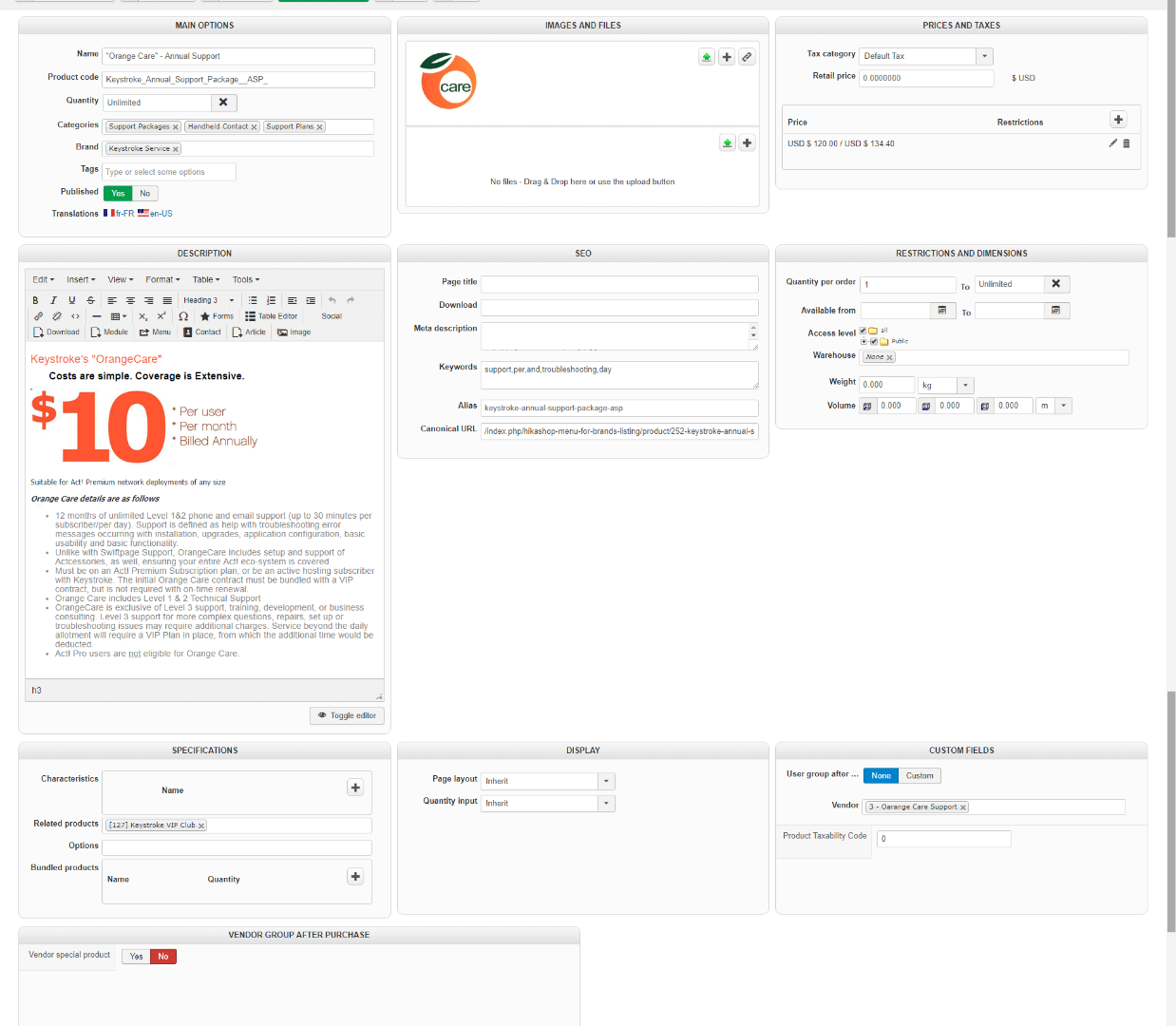Remove Support Packages category tag
Image resolution: width=1176 pixels, height=1026 pixels.
tap(176, 127)
